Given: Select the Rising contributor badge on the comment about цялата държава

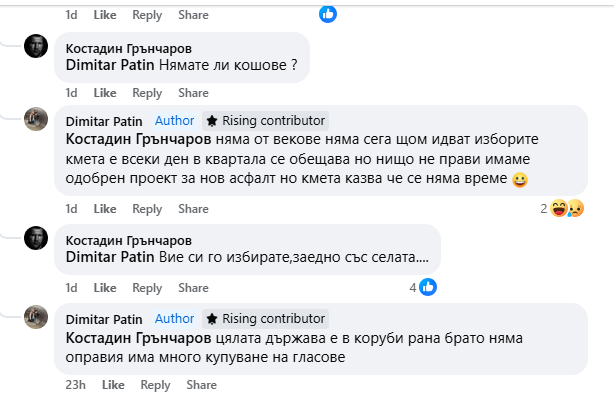Looking at the screenshot, I should click(x=266, y=319).
